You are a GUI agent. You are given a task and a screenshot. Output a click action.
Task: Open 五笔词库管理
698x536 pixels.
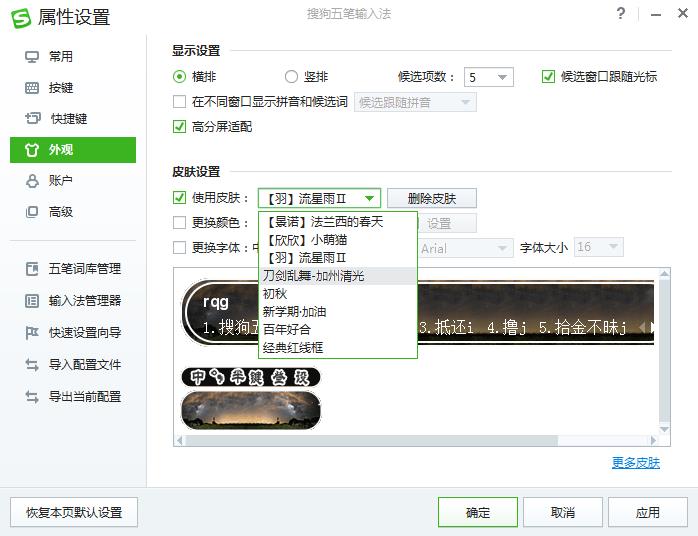[85, 269]
